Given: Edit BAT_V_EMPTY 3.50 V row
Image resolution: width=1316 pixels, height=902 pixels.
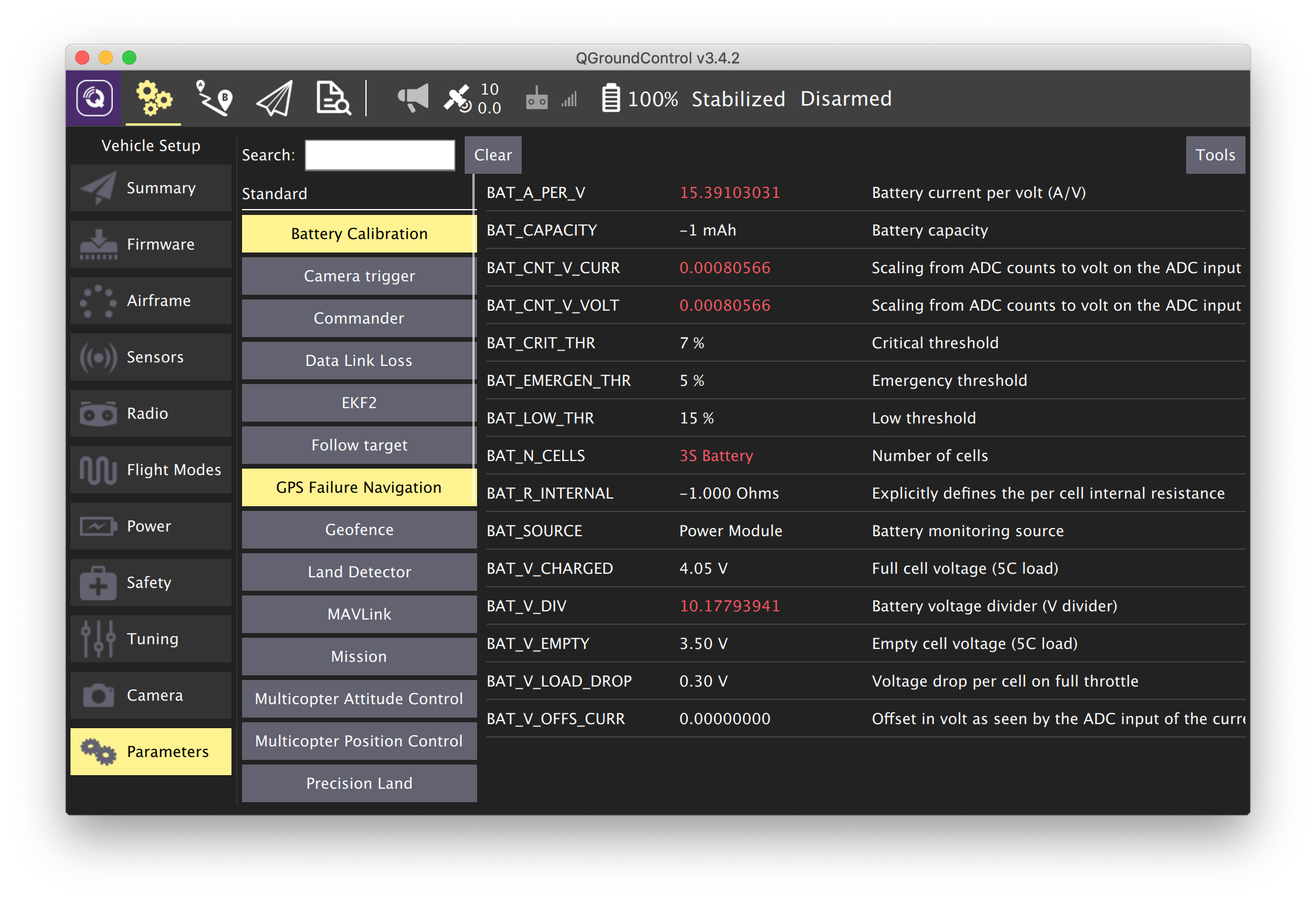Looking at the screenshot, I should coord(865,644).
